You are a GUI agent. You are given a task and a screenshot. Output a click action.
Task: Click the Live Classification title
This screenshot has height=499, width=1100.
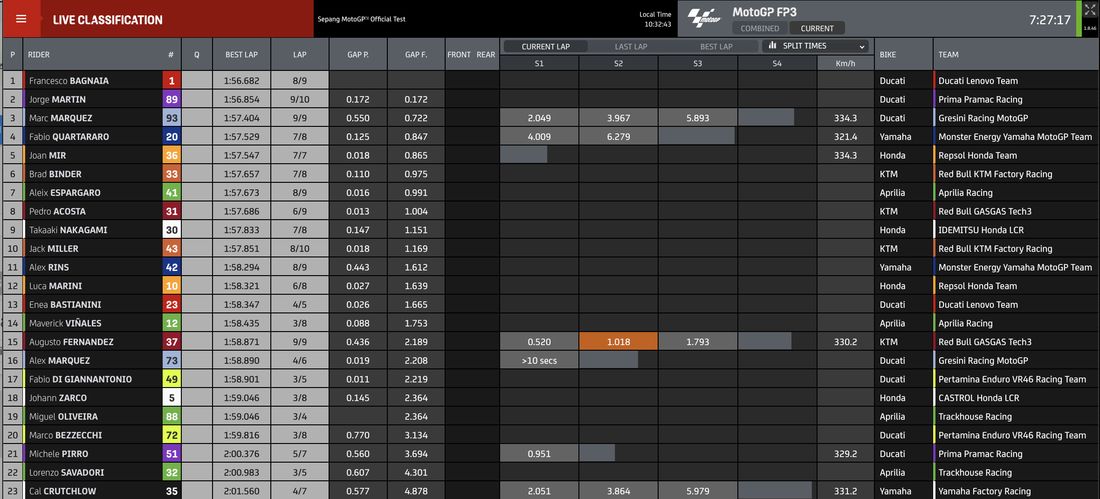pyautogui.click(x=107, y=20)
